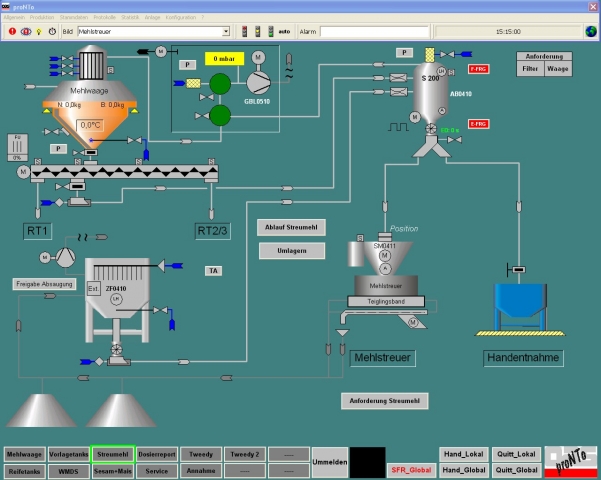
Task: Click the red exclamation alarm icon
Action: pyautogui.click(x=12, y=31)
